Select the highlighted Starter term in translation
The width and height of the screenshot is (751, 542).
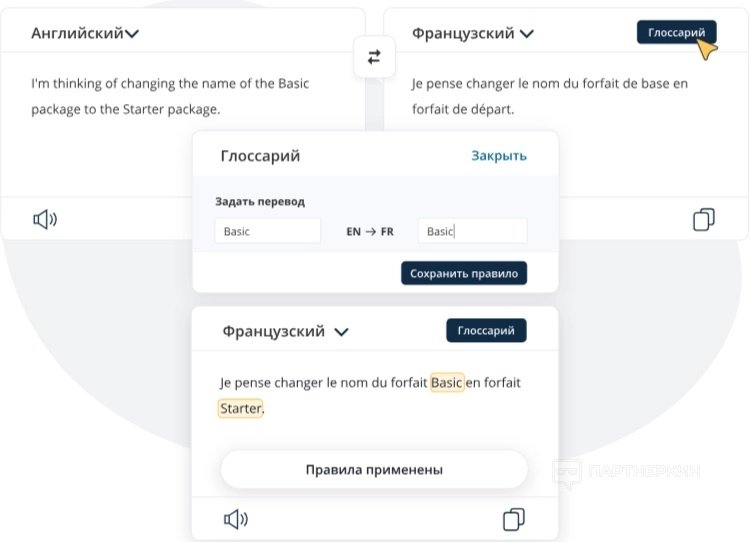(240, 408)
